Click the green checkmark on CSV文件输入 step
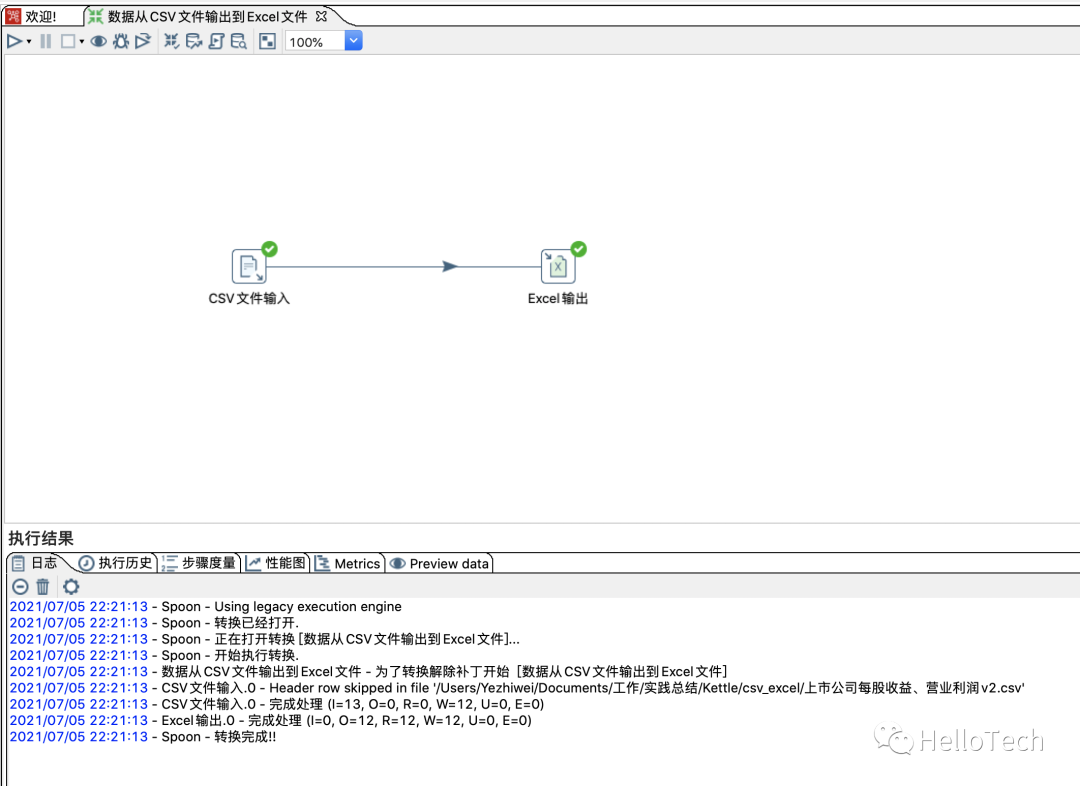Image resolution: width=1080 pixels, height=786 pixels. coord(270,249)
